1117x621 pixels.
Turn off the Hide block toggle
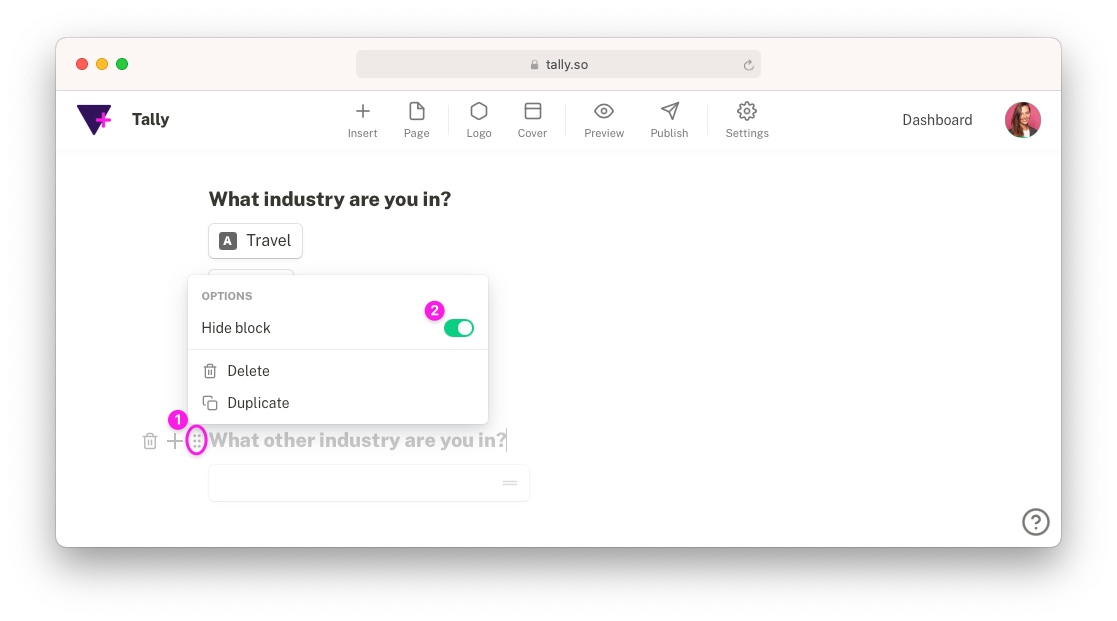click(459, 328)
